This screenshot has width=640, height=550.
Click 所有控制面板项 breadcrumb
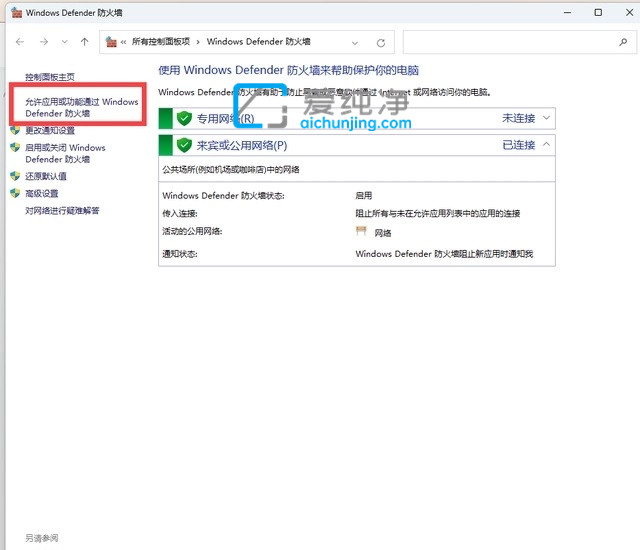[161, 42]
